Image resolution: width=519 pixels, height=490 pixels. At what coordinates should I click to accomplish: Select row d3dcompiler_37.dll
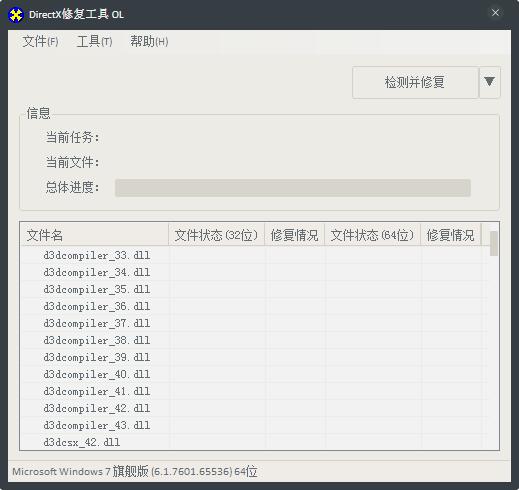(254, 323)
